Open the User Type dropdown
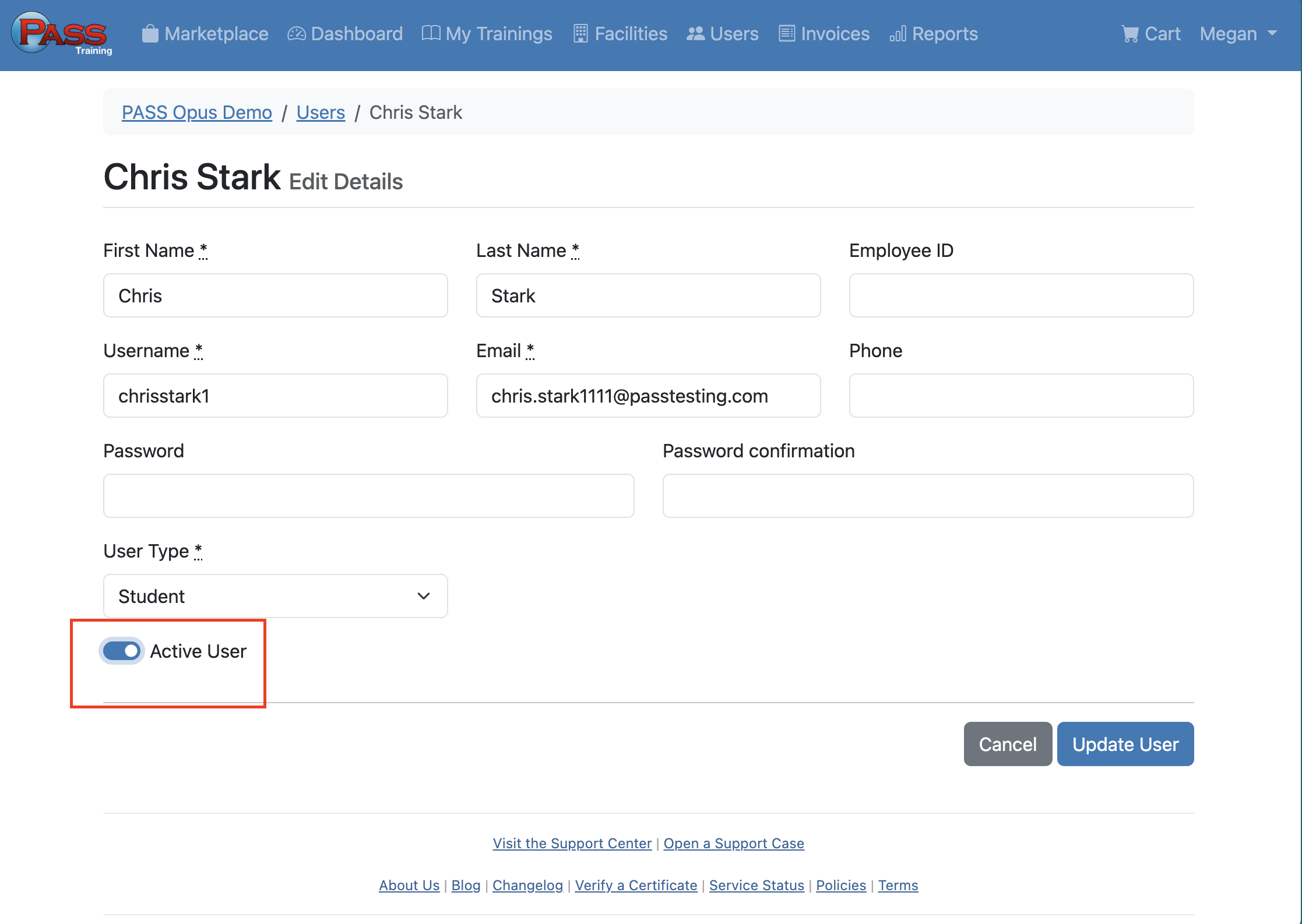This screenshot has height=924, width=1302. (275, 596)
